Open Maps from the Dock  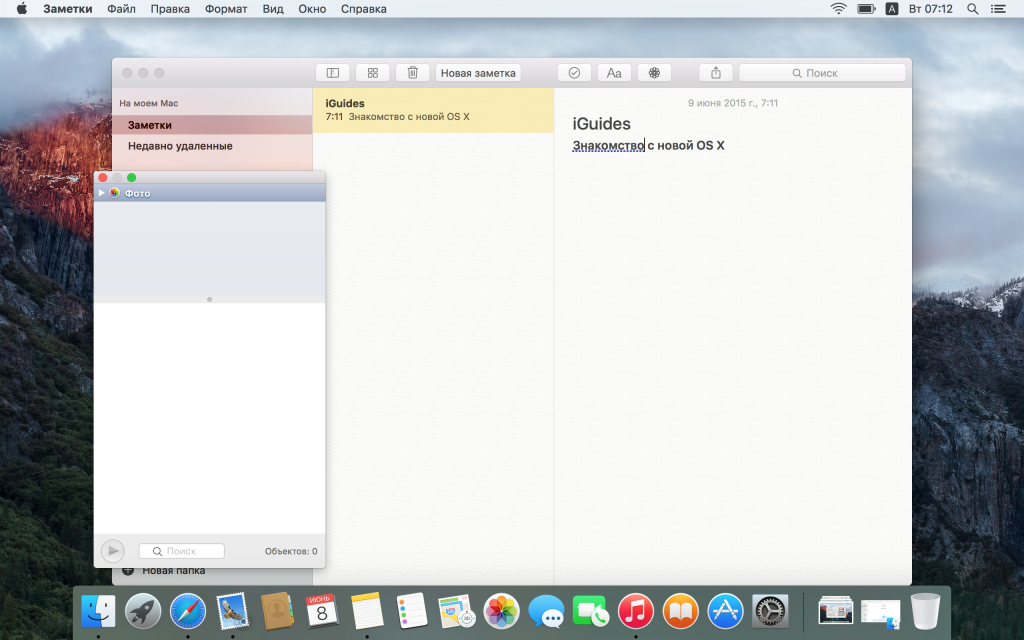click(x=456, y=611)
